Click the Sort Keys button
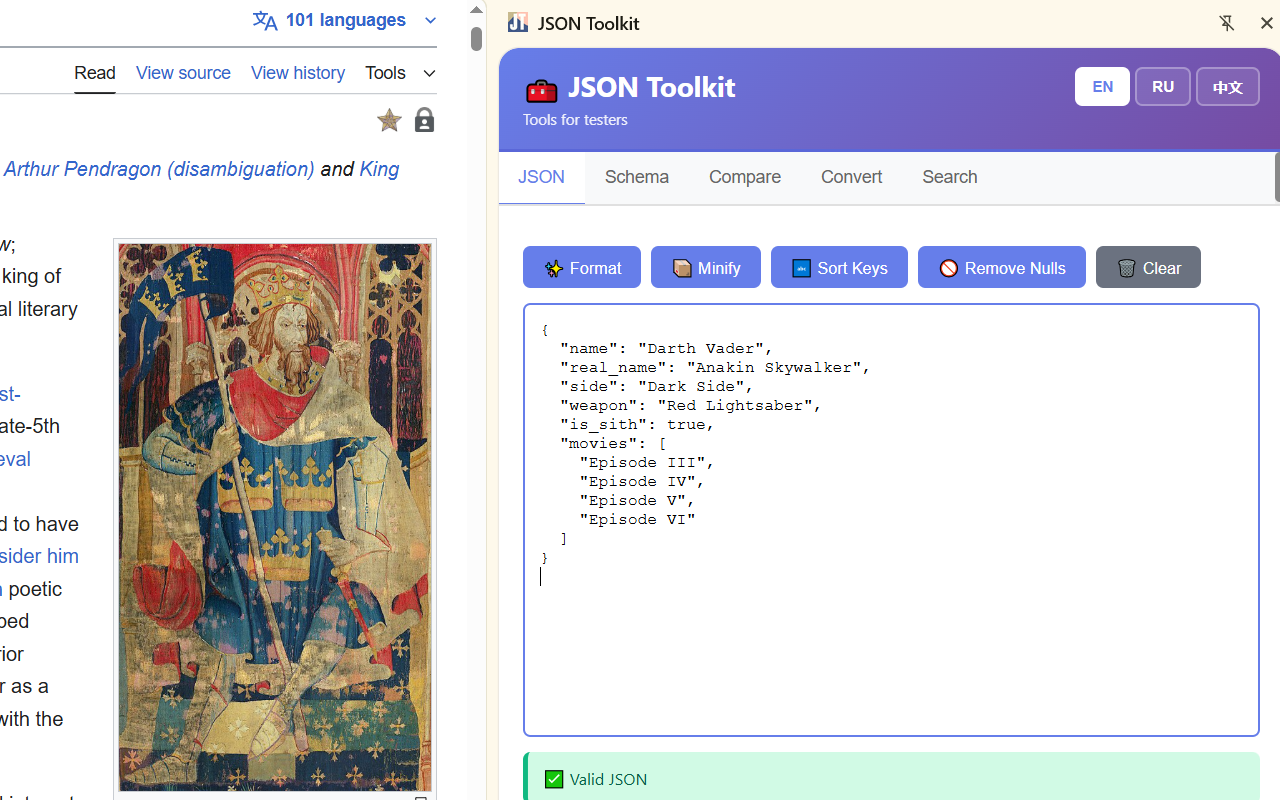The image size is (1280, 800). pyautogui.click(x=839, y=267)
